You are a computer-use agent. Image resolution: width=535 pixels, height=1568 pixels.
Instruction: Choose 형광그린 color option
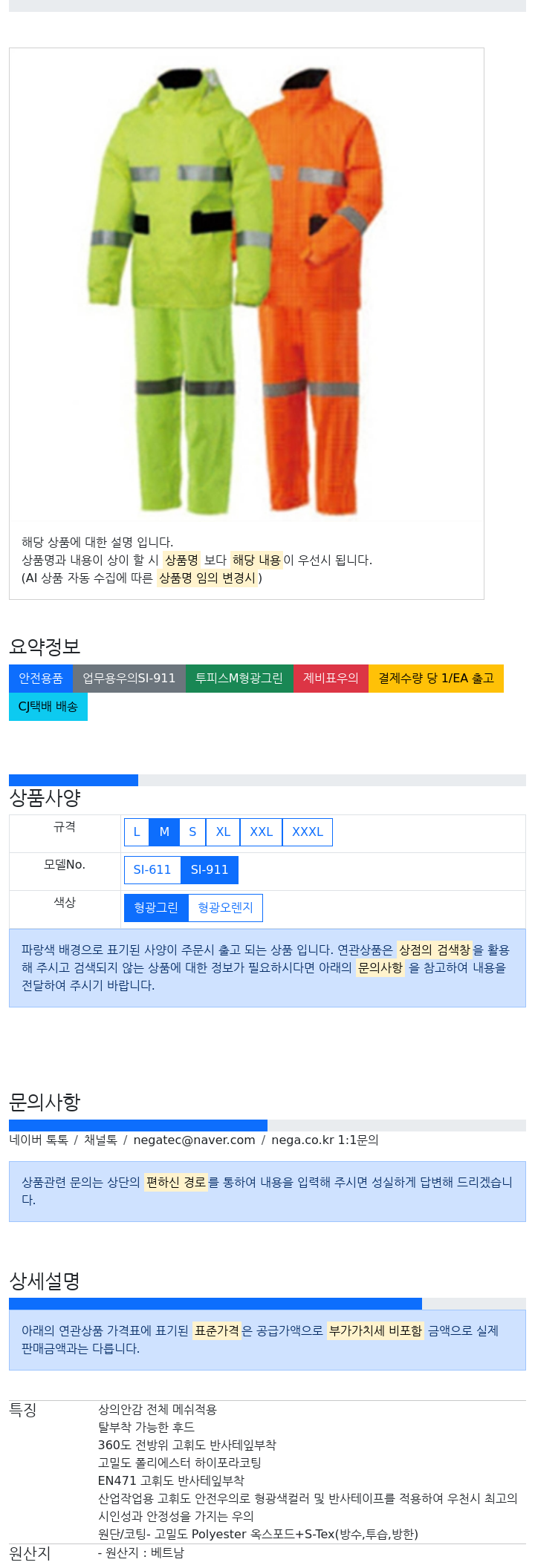point(156,907)
